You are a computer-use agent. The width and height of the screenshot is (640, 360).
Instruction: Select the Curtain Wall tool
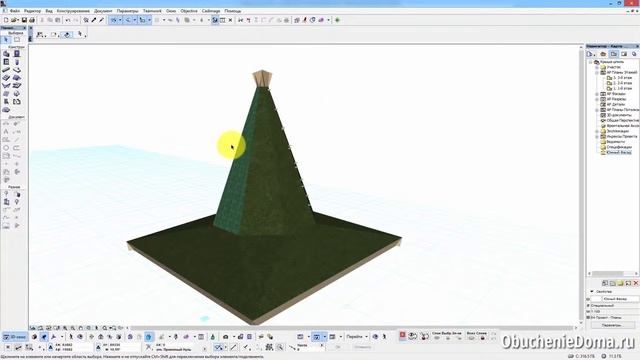point(6,94)
